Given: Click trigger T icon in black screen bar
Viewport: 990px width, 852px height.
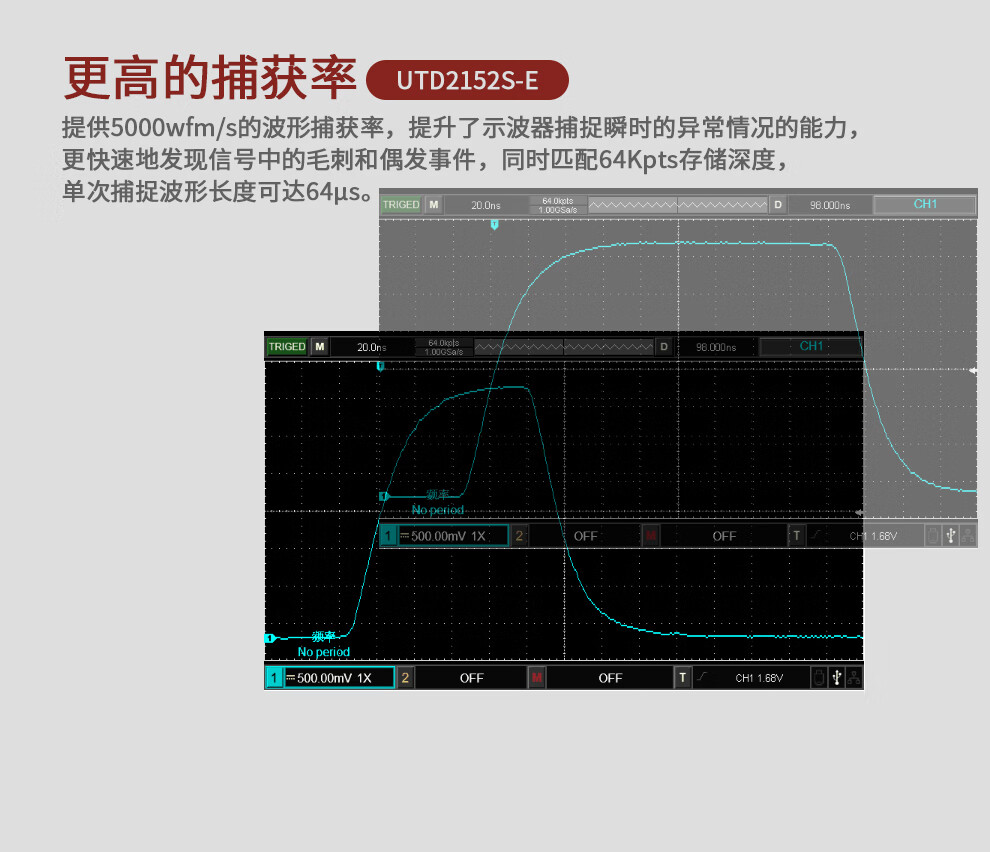Looking at the screenshot, I should click(683, 678).
